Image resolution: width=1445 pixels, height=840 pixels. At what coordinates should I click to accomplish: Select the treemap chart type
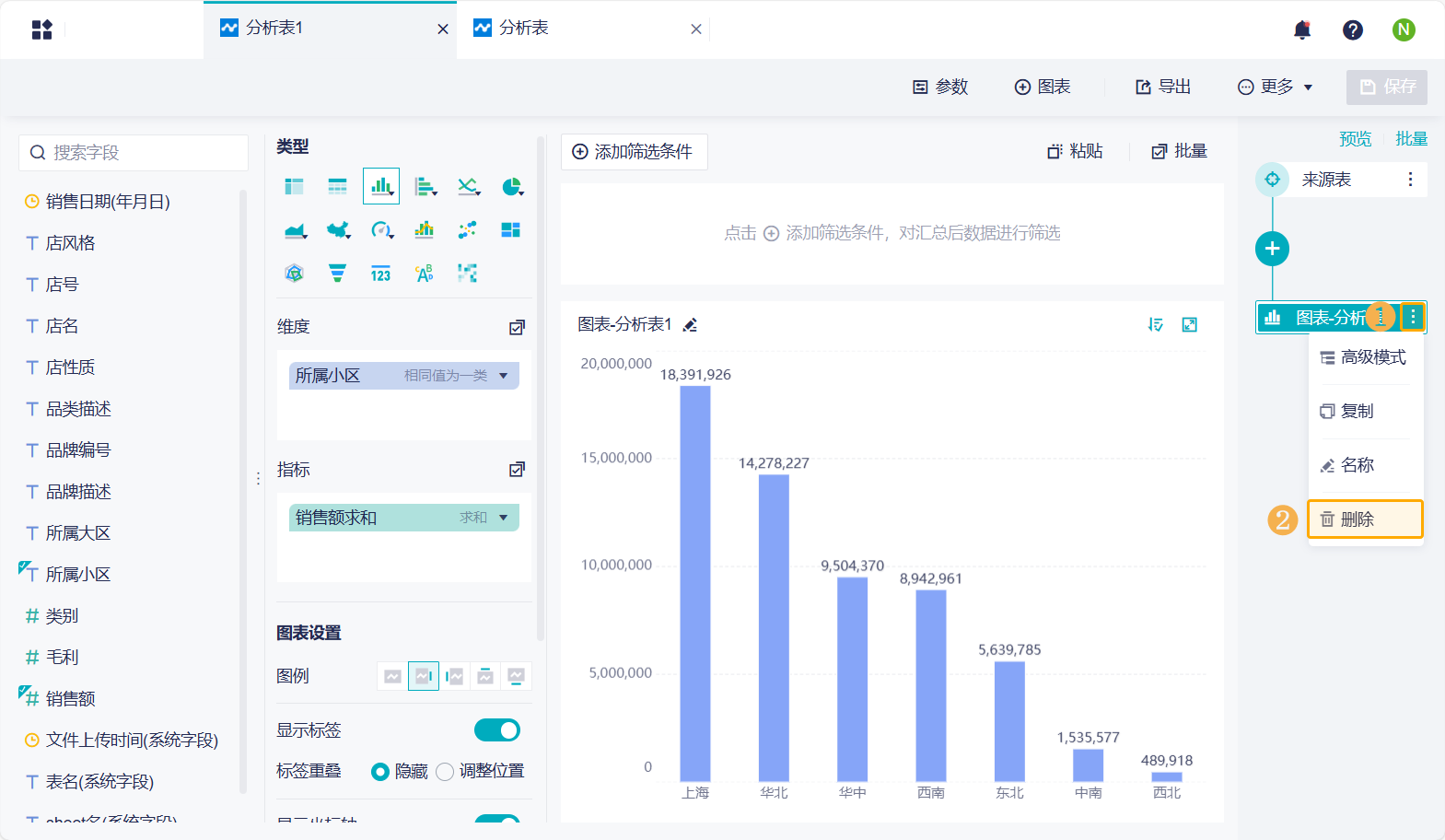point(511,230)
